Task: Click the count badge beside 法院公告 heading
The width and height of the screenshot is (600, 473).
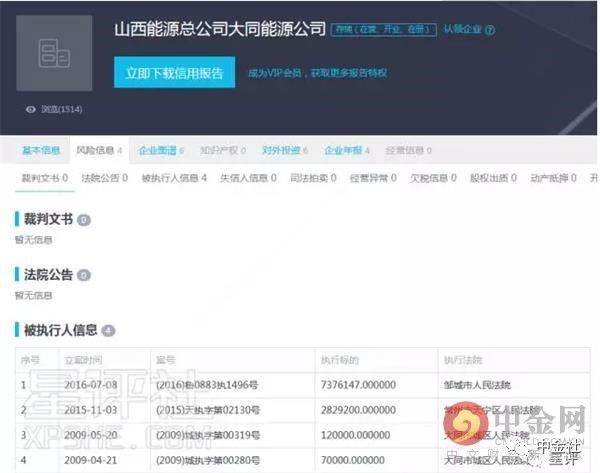Action: (84, 275)
